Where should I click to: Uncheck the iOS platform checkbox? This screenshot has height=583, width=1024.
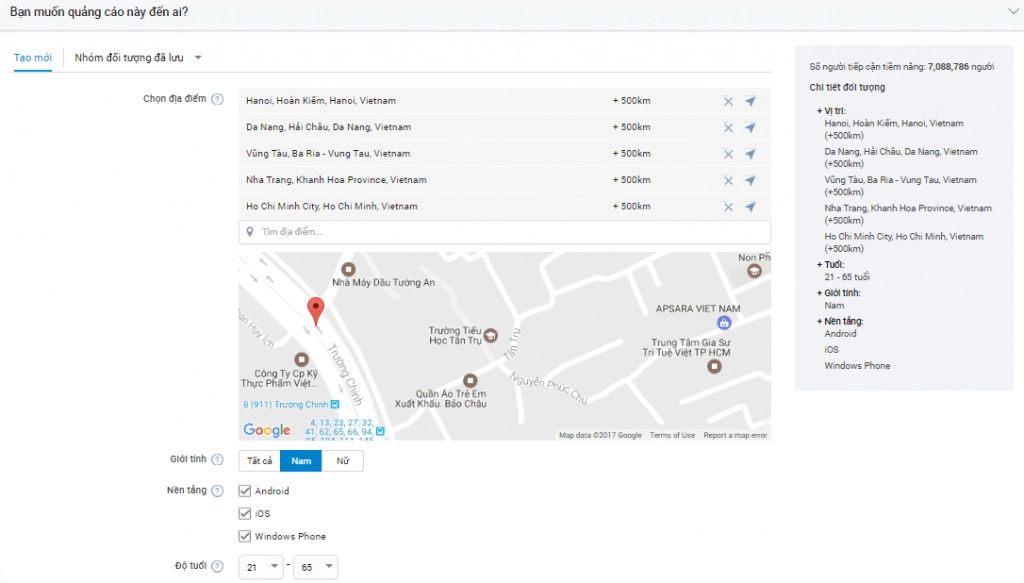245,513
